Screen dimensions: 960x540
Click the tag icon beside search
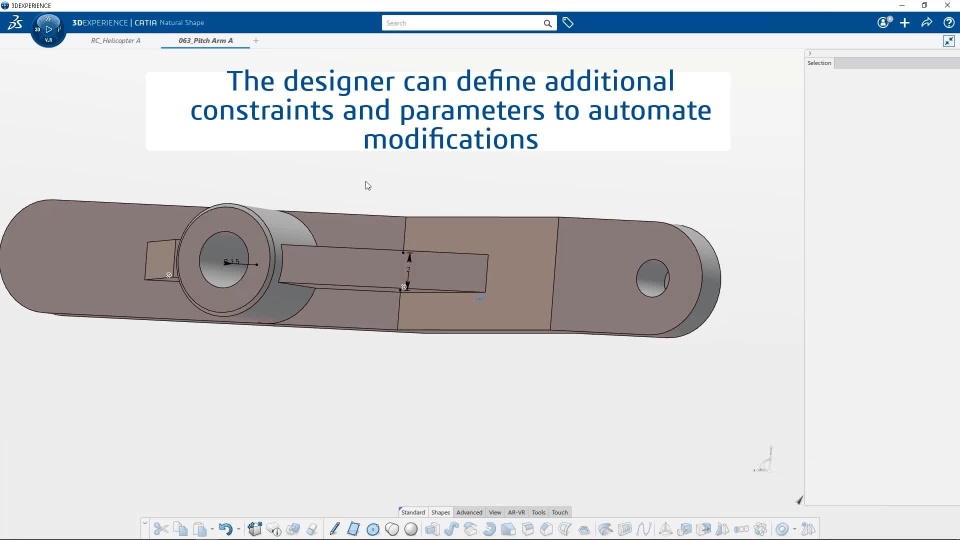pyautogui.click(x=568, y=23)
